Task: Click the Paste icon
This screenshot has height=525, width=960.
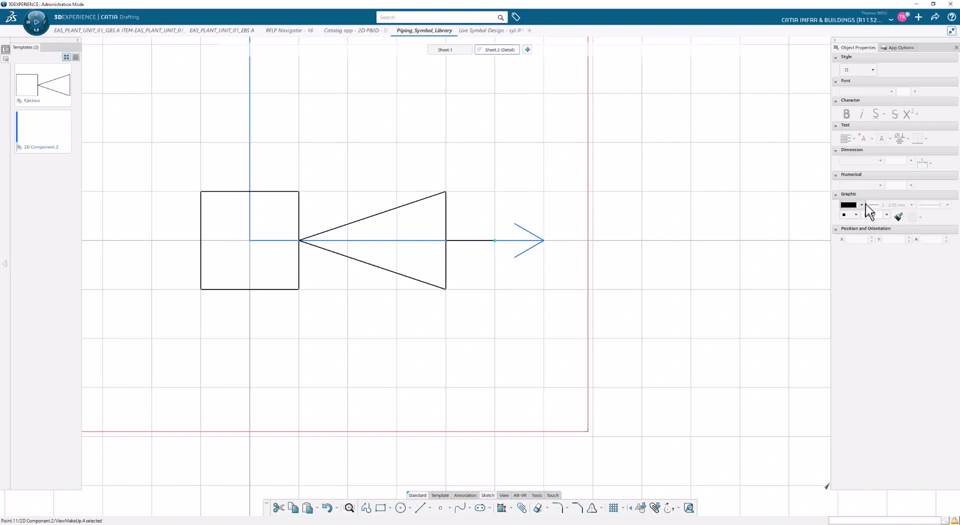Action: [x=308, y=508]
